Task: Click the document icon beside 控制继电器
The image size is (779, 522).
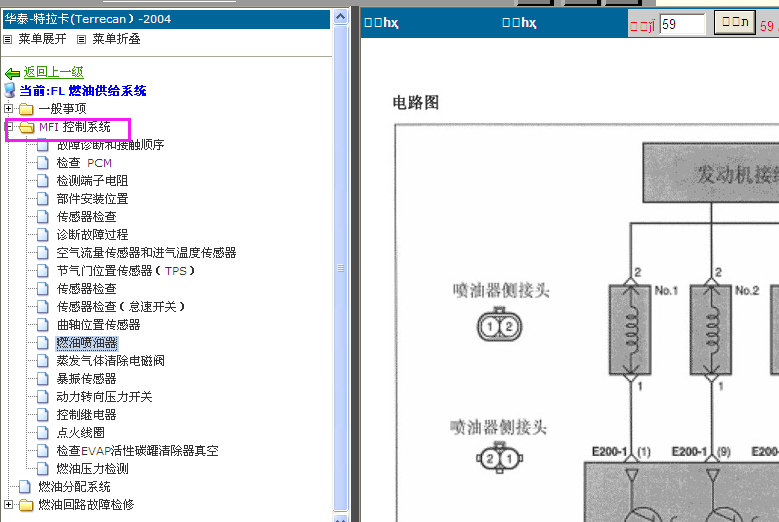Action: pos(43,414)
